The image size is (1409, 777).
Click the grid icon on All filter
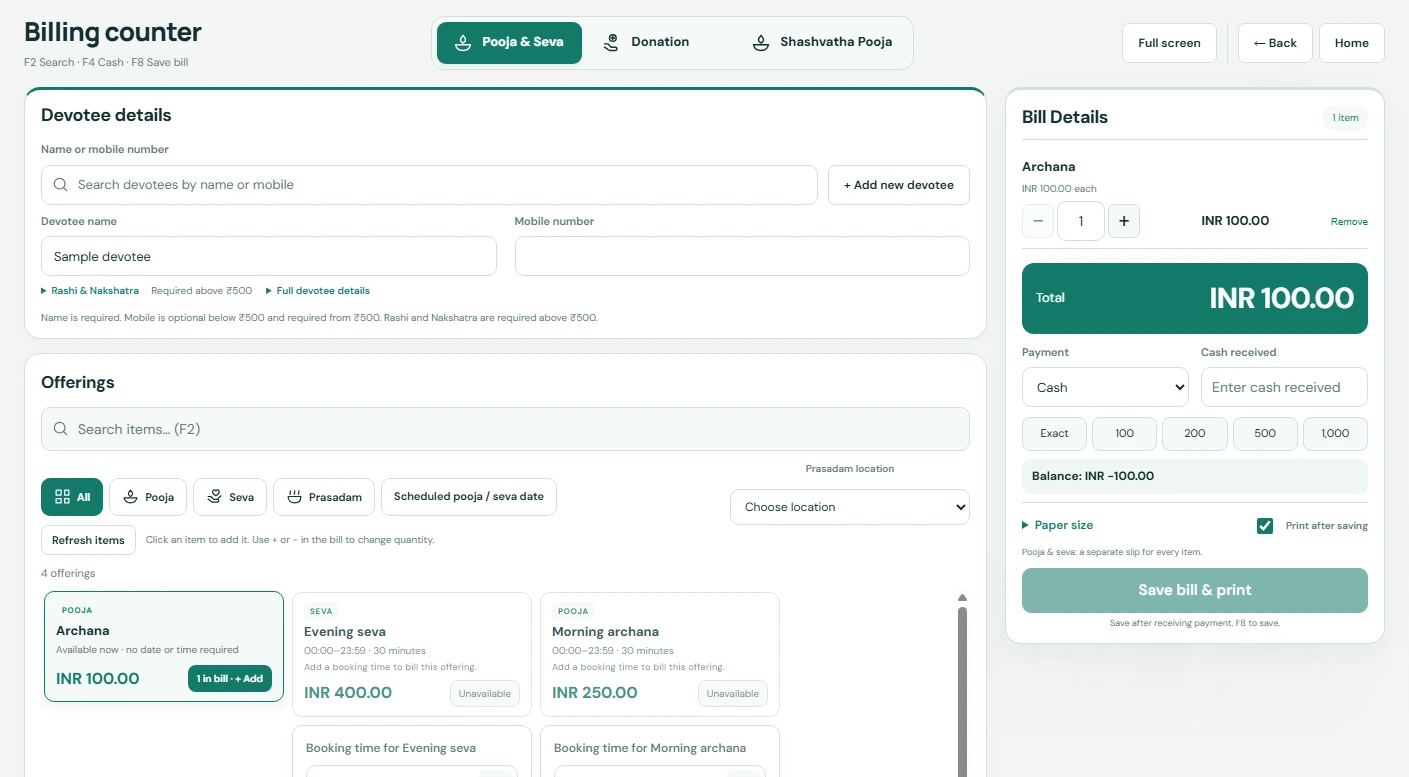pyautogui.click(x=62, y=497)
